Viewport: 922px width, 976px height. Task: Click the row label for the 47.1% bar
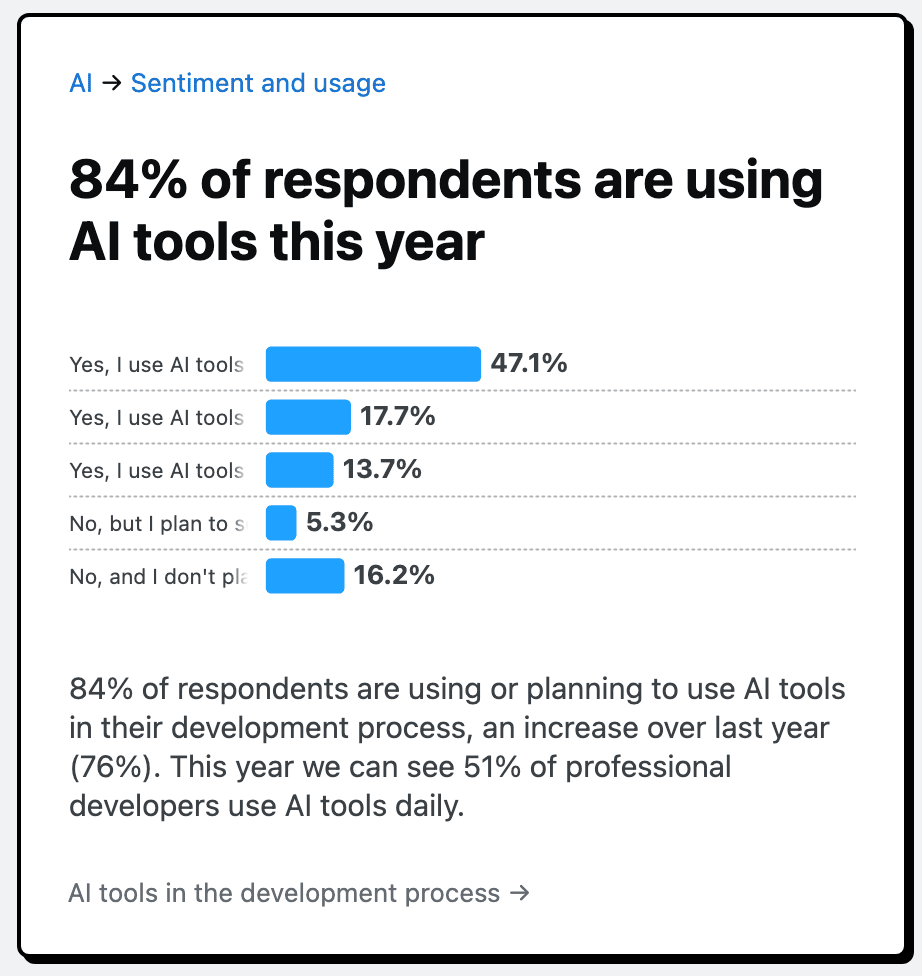(156, 365)
